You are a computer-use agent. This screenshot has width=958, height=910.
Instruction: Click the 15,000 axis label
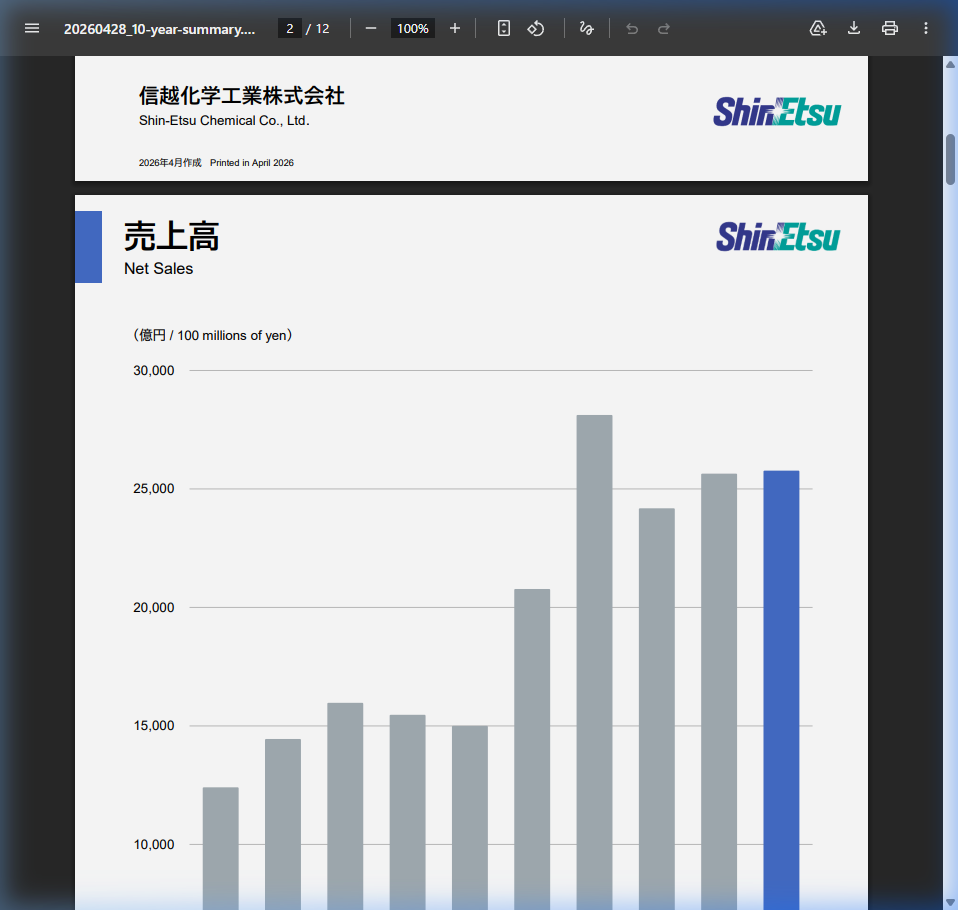click(x=153, y=725)
